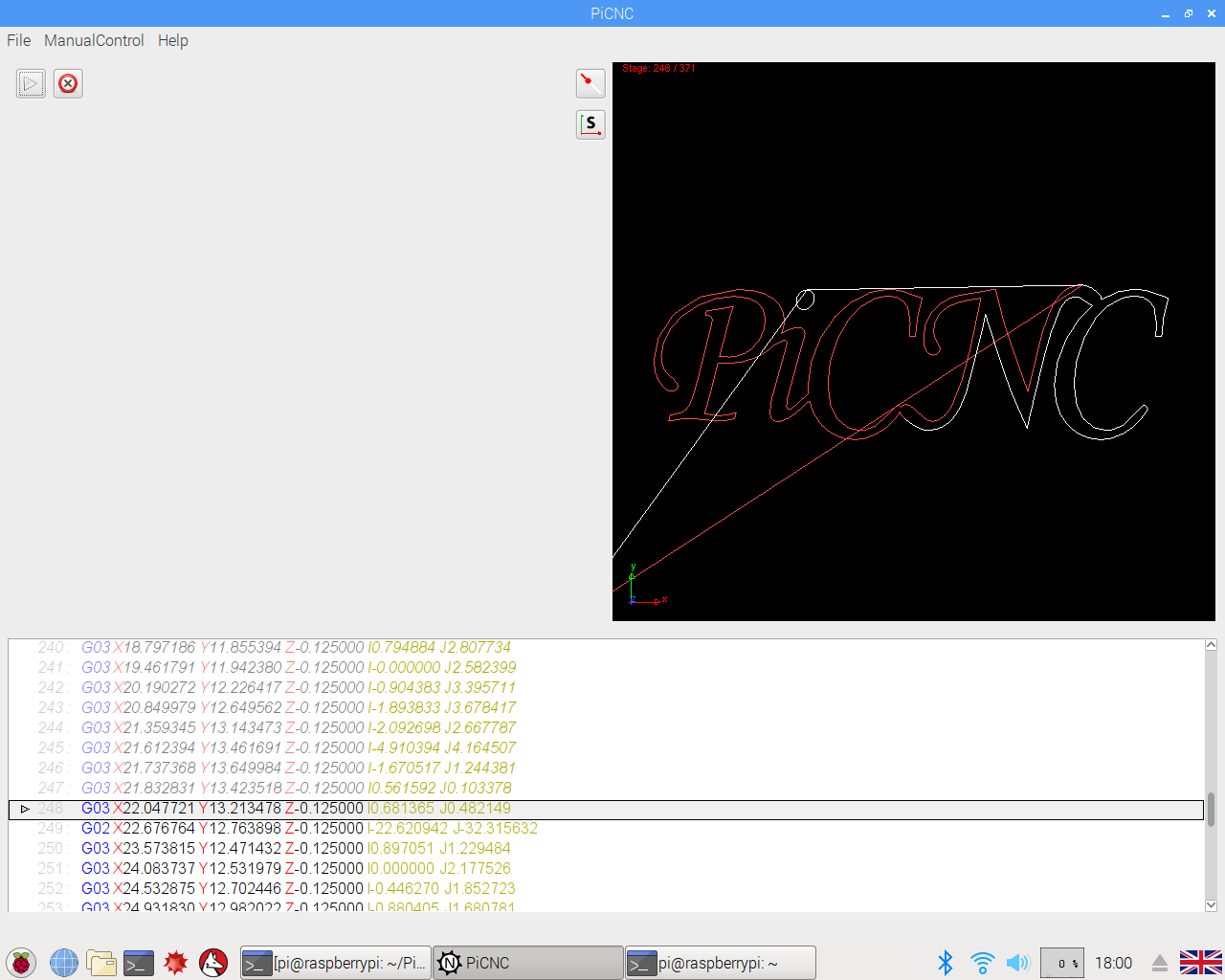
Task: Click the PiCNC toolpath preview canvas text
Action: (x=910, y=363)
